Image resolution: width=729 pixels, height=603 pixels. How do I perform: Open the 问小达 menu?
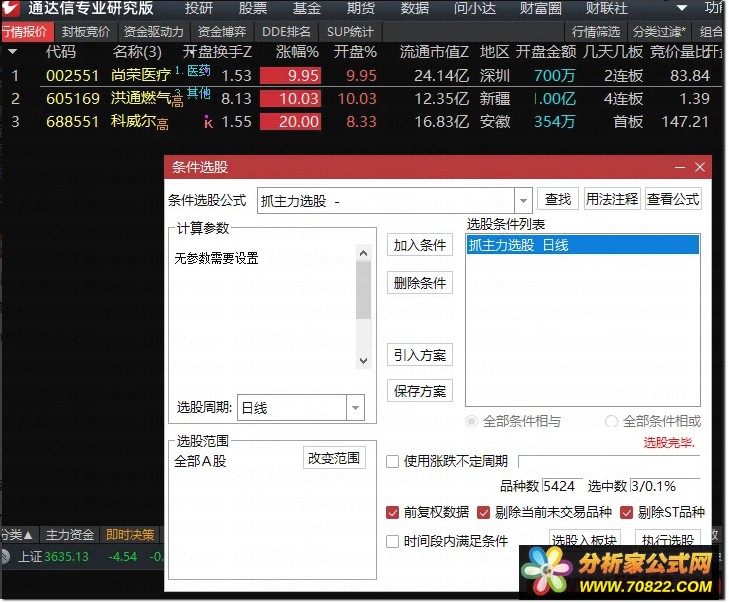click(475, 8)
